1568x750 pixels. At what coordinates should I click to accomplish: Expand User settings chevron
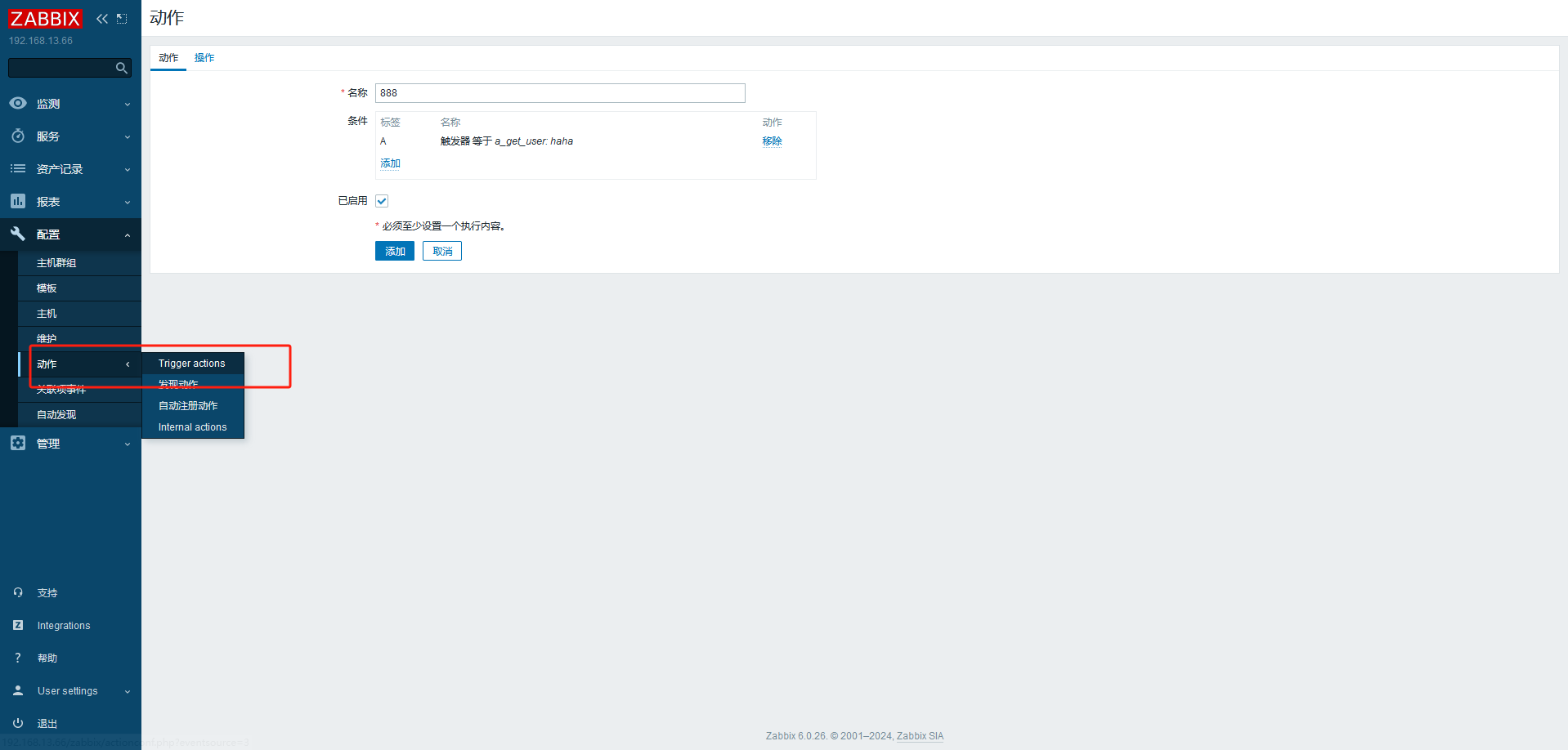(127, 692)
